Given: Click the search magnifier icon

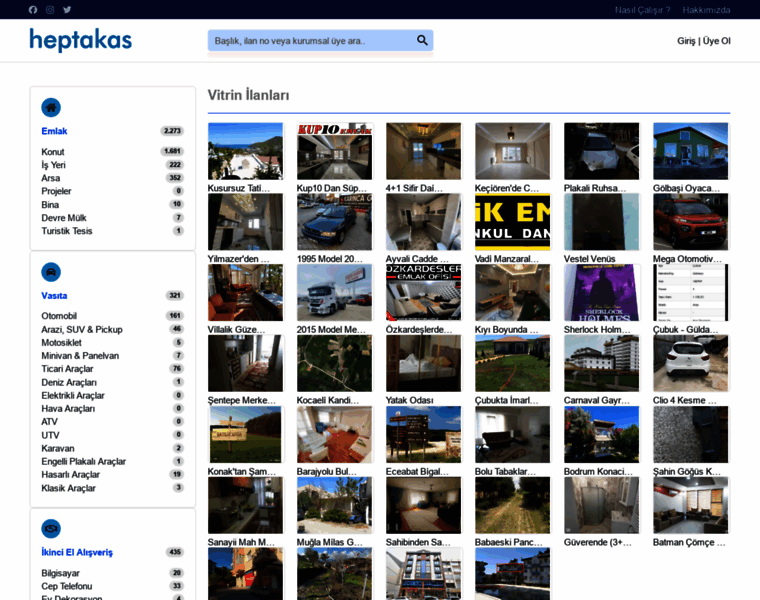Looking at the screenshot, I should pyautogui.click(x=422, y=41).
